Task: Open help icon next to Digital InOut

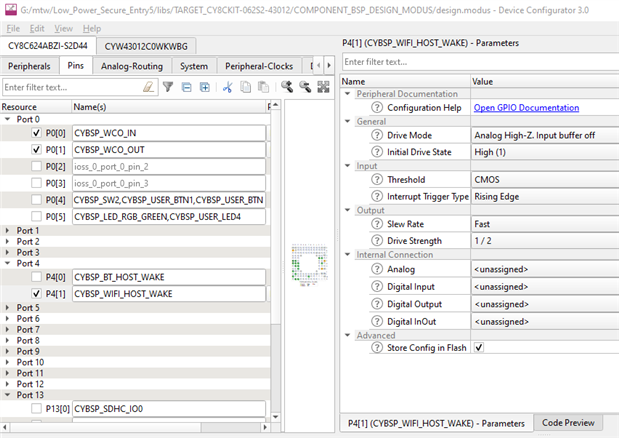Action: [377, 321]
